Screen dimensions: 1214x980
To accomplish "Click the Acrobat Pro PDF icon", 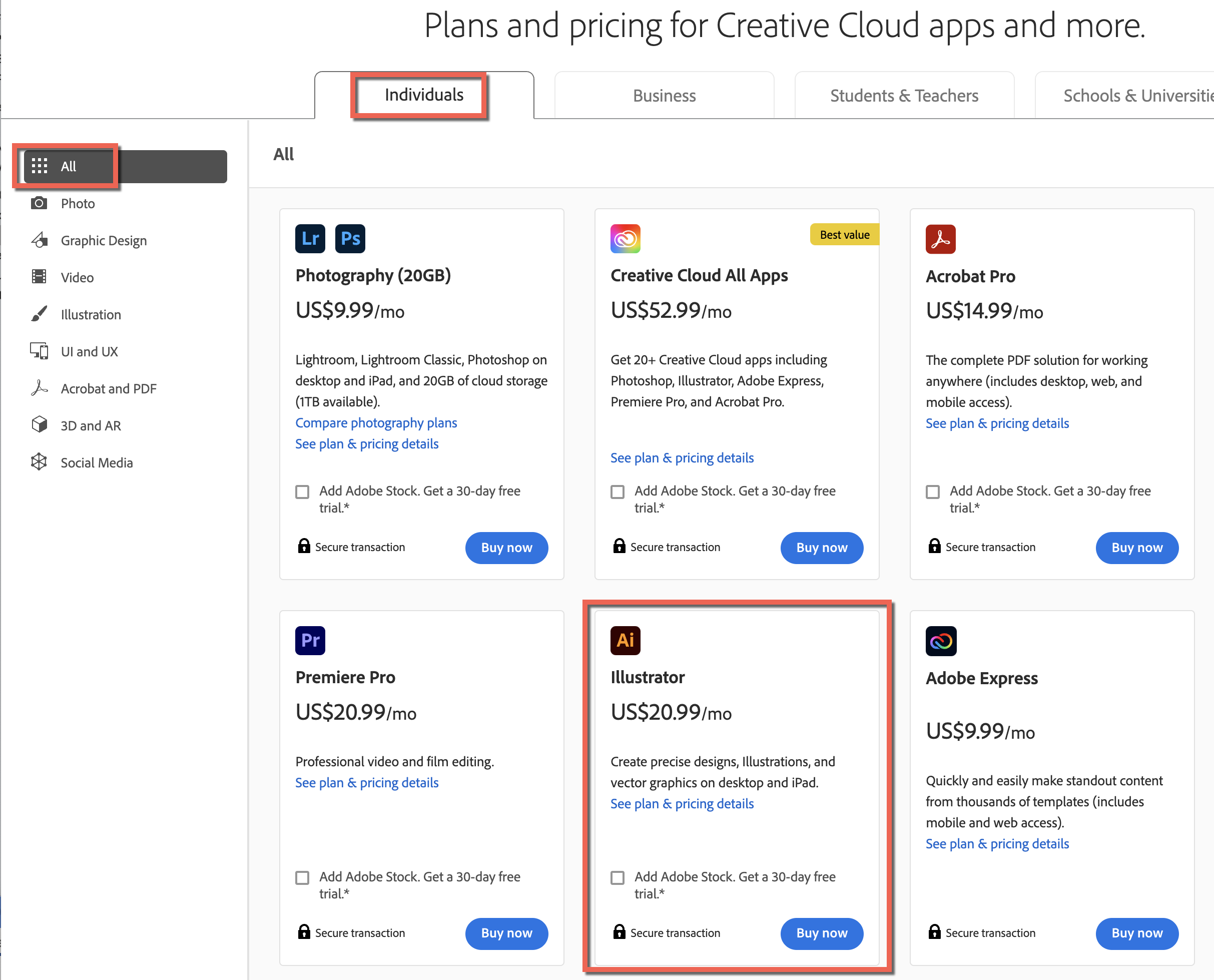I will tap(940, 238).
